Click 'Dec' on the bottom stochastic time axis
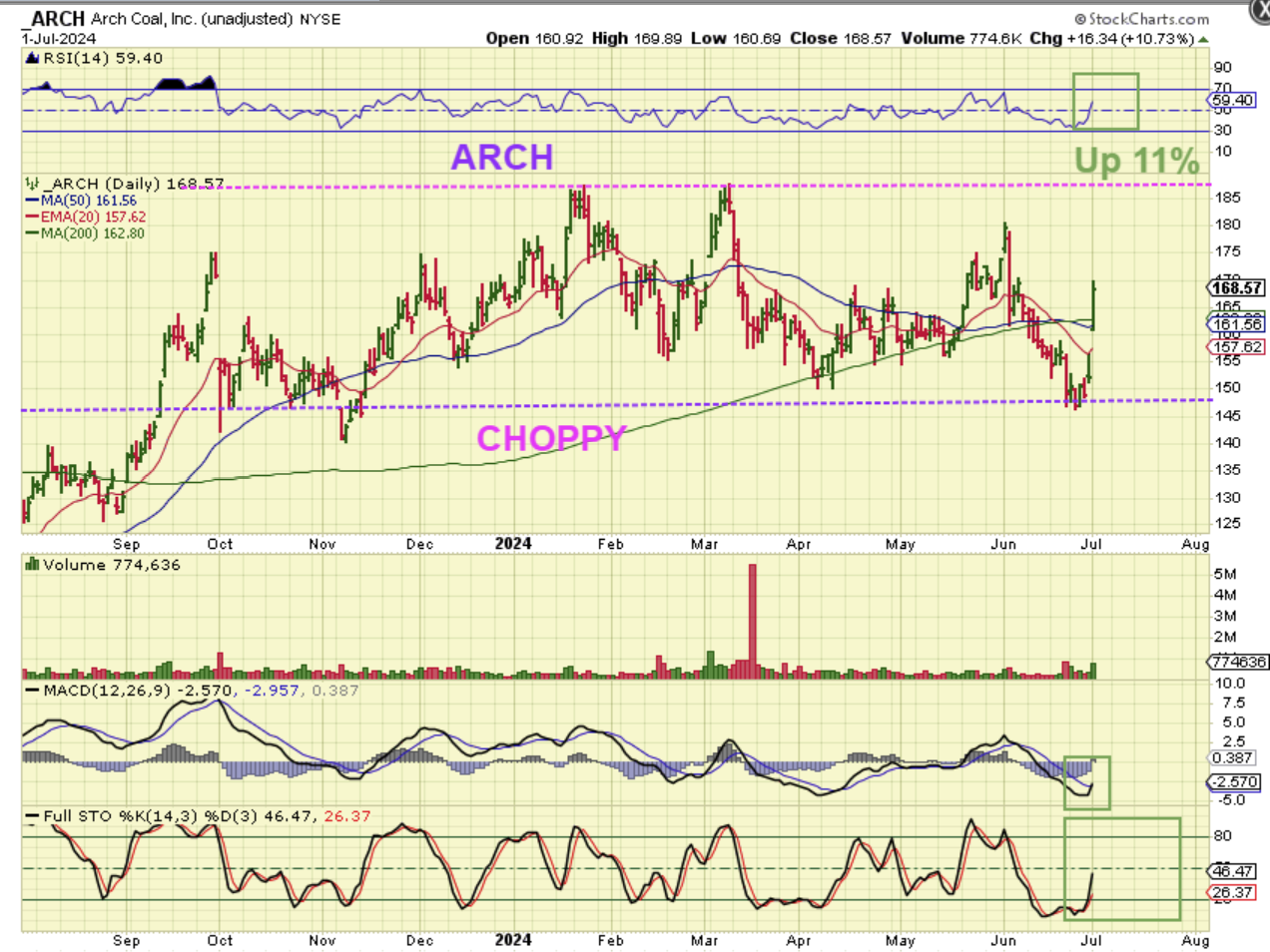Screen dimensions: 1270x952 (x=419, y=940)
